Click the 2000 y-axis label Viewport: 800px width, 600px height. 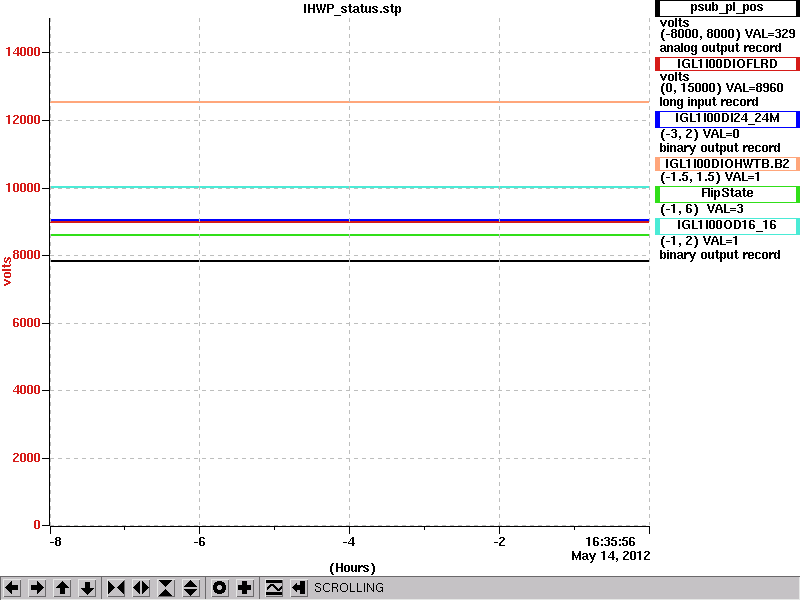coord(27,458)
